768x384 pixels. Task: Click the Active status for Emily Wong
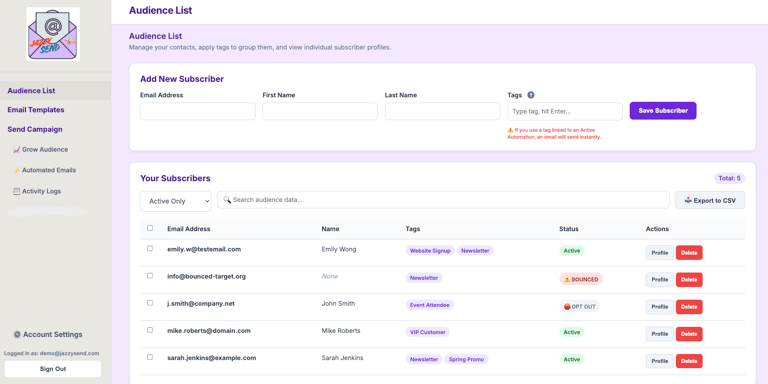(x=572, y=250)
